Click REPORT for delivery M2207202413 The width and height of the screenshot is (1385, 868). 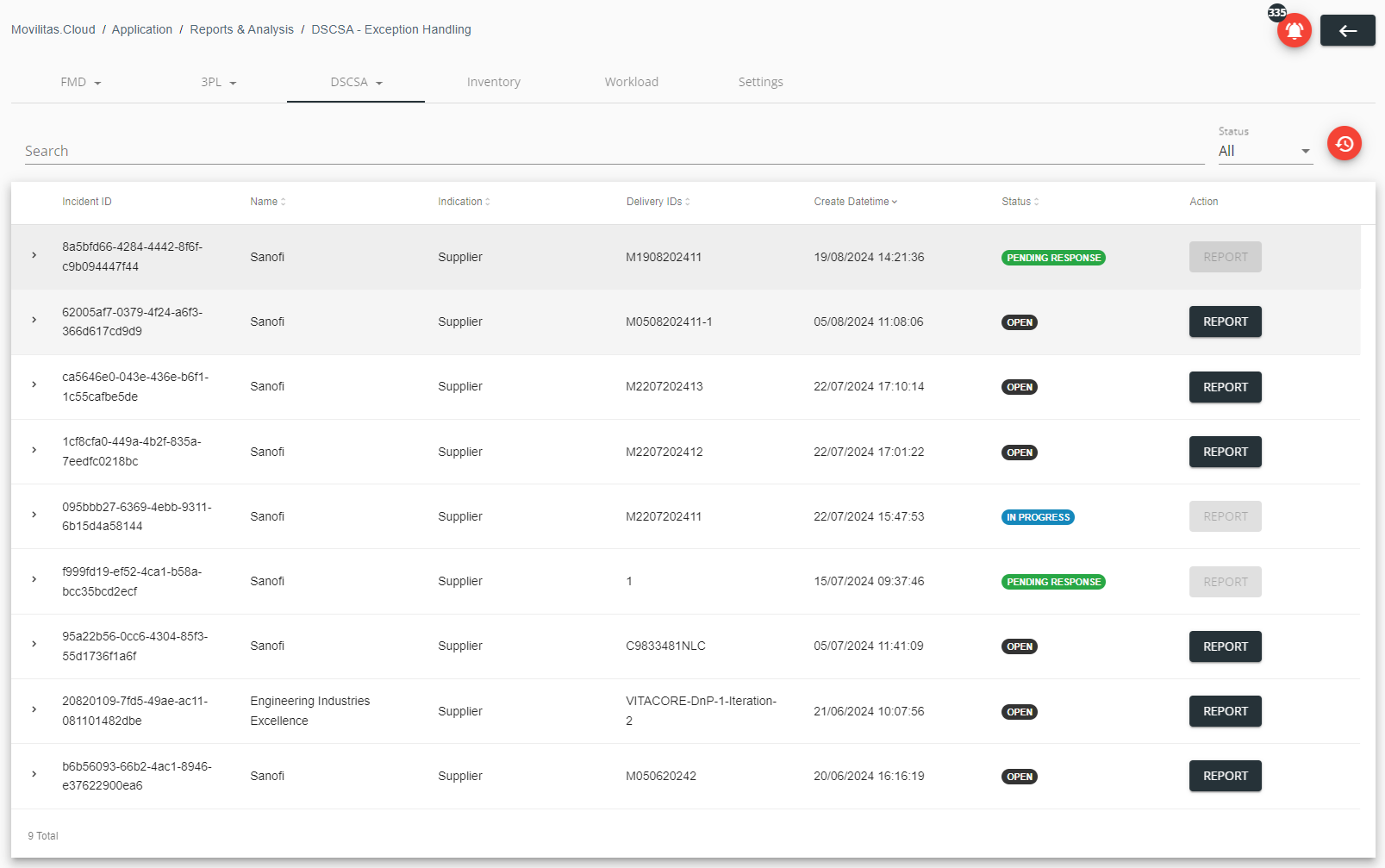(1225, 387)
